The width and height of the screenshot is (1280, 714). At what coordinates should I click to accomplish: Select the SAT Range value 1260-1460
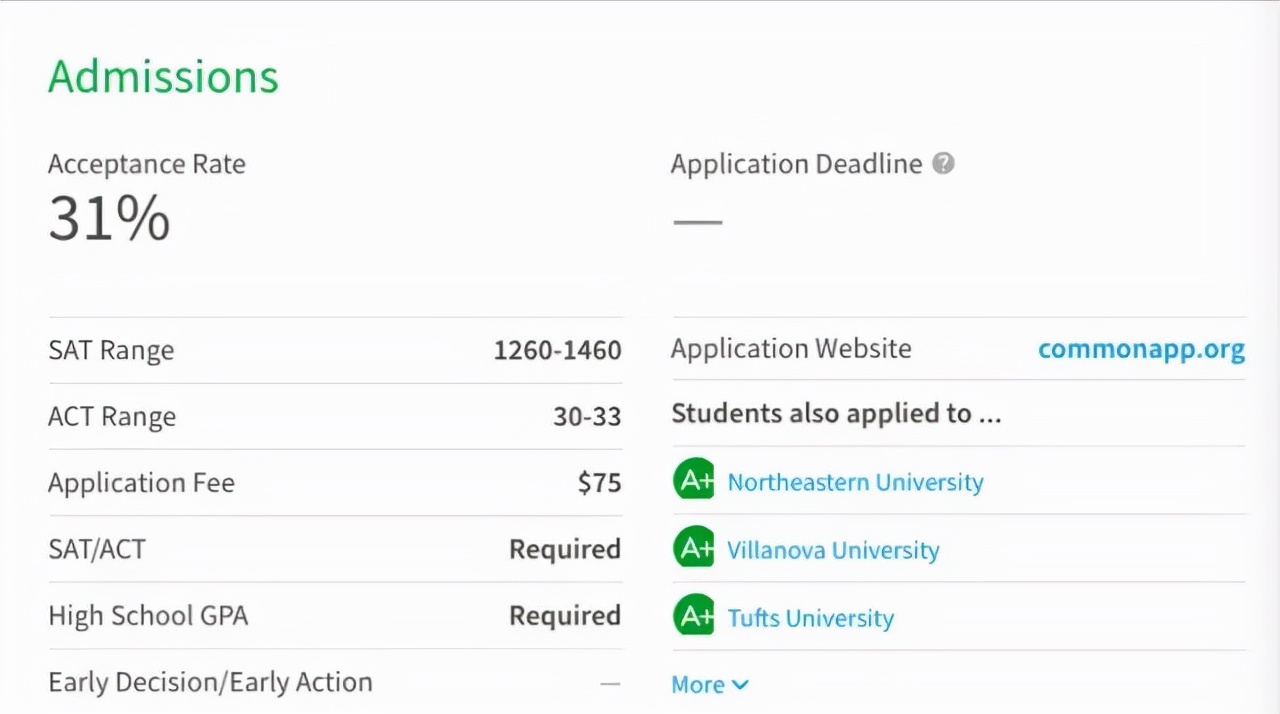[557, 350]
